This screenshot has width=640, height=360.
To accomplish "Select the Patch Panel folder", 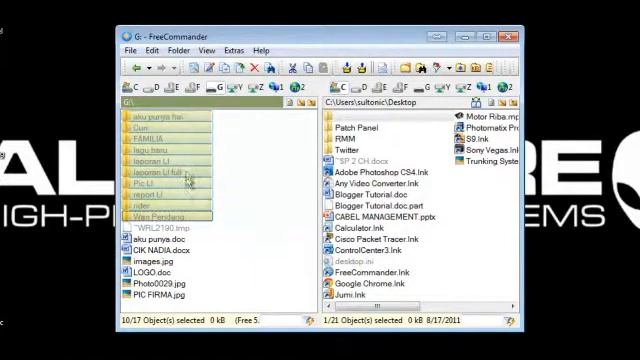I will 351,128.
